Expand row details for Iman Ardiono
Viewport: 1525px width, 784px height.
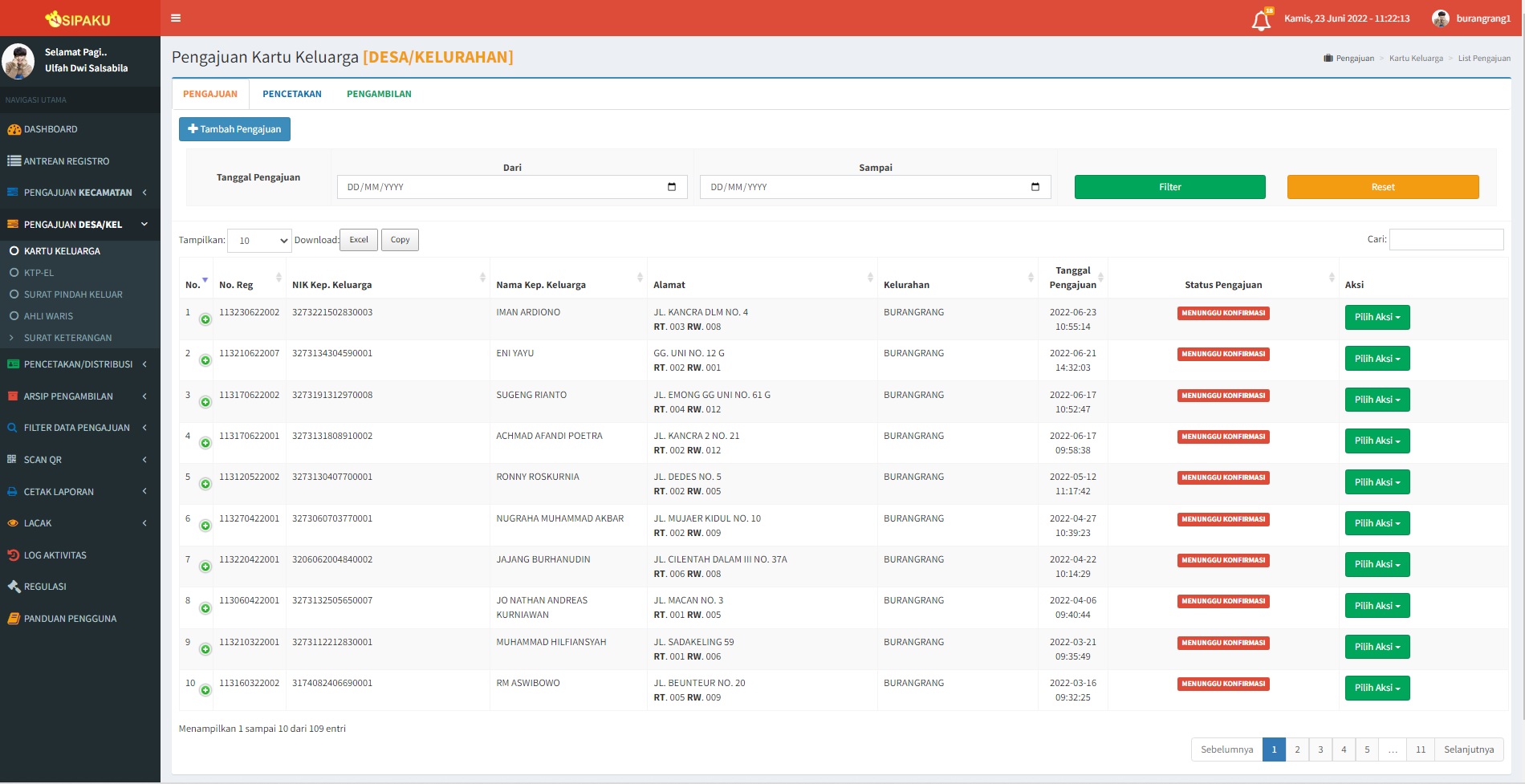pyautogui.click(x=205, y=319)
